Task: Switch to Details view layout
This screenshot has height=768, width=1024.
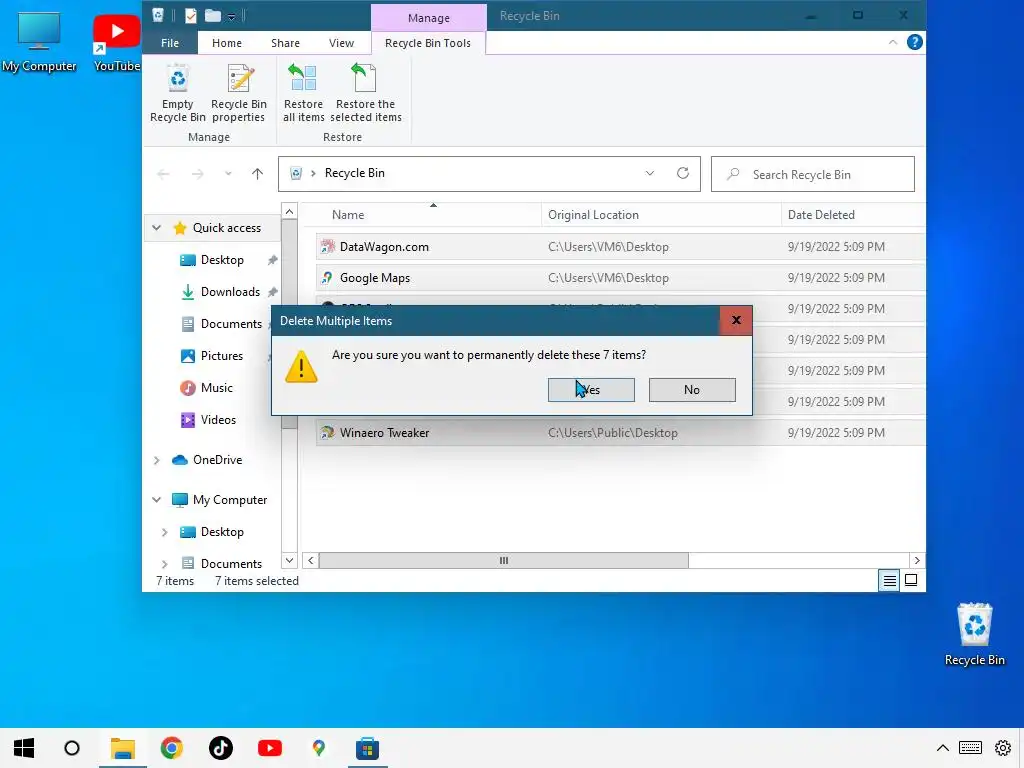Action: coord(889,580)
